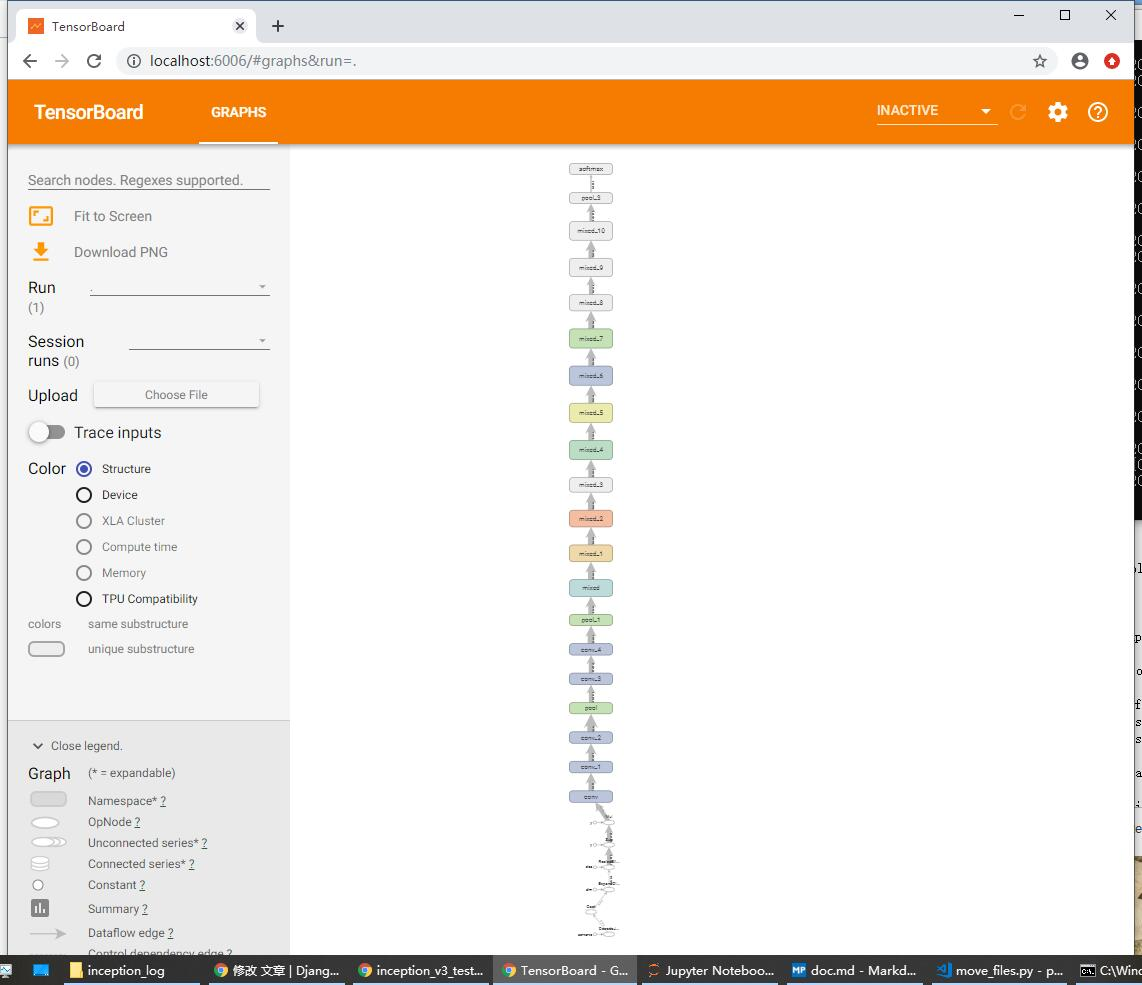Click Download PNG label

(121, 252)
